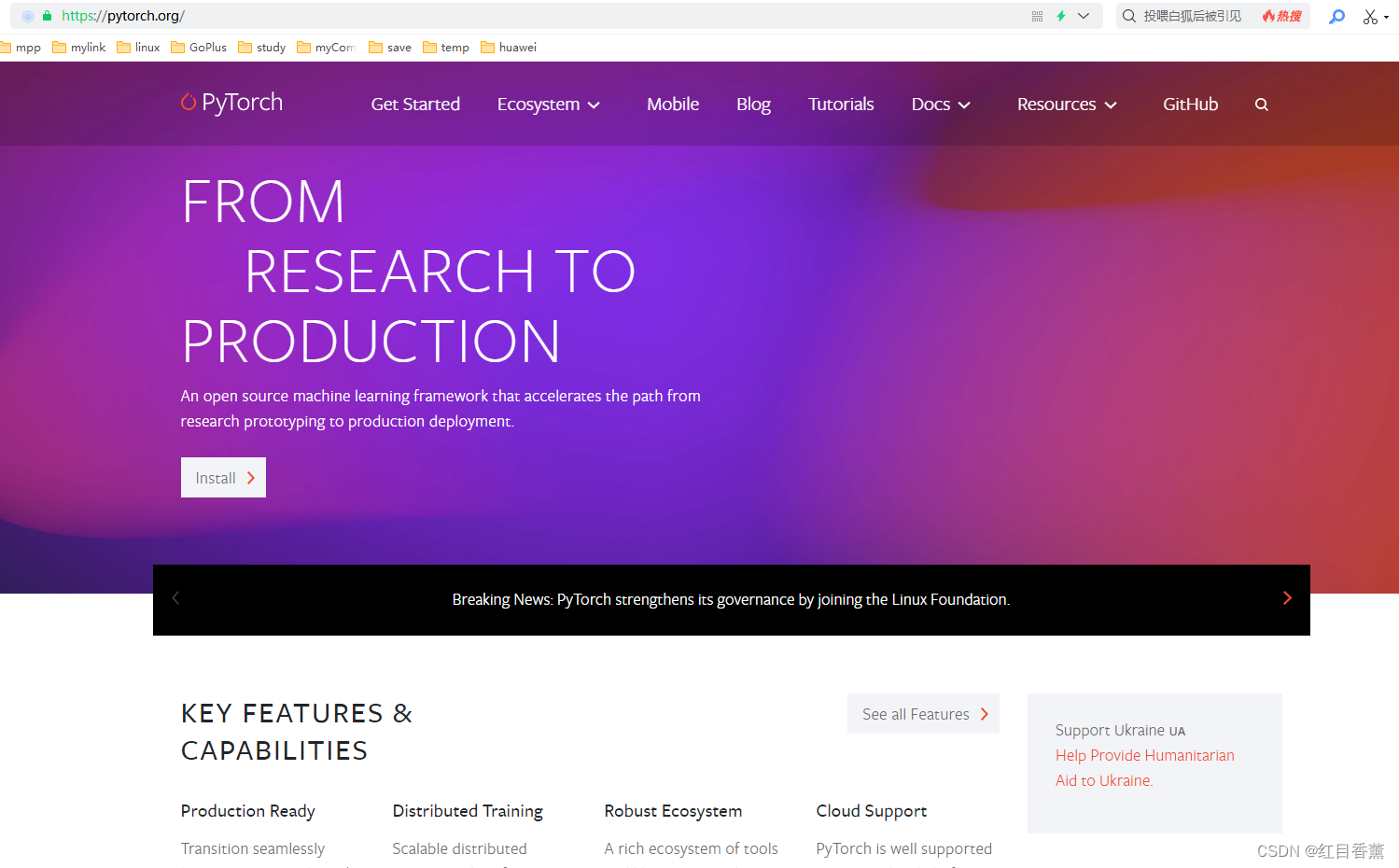The height and width of the screenshot is (868, 1399).
Task: Open the Tutorials menu item
Action: (x=840, y=104)
